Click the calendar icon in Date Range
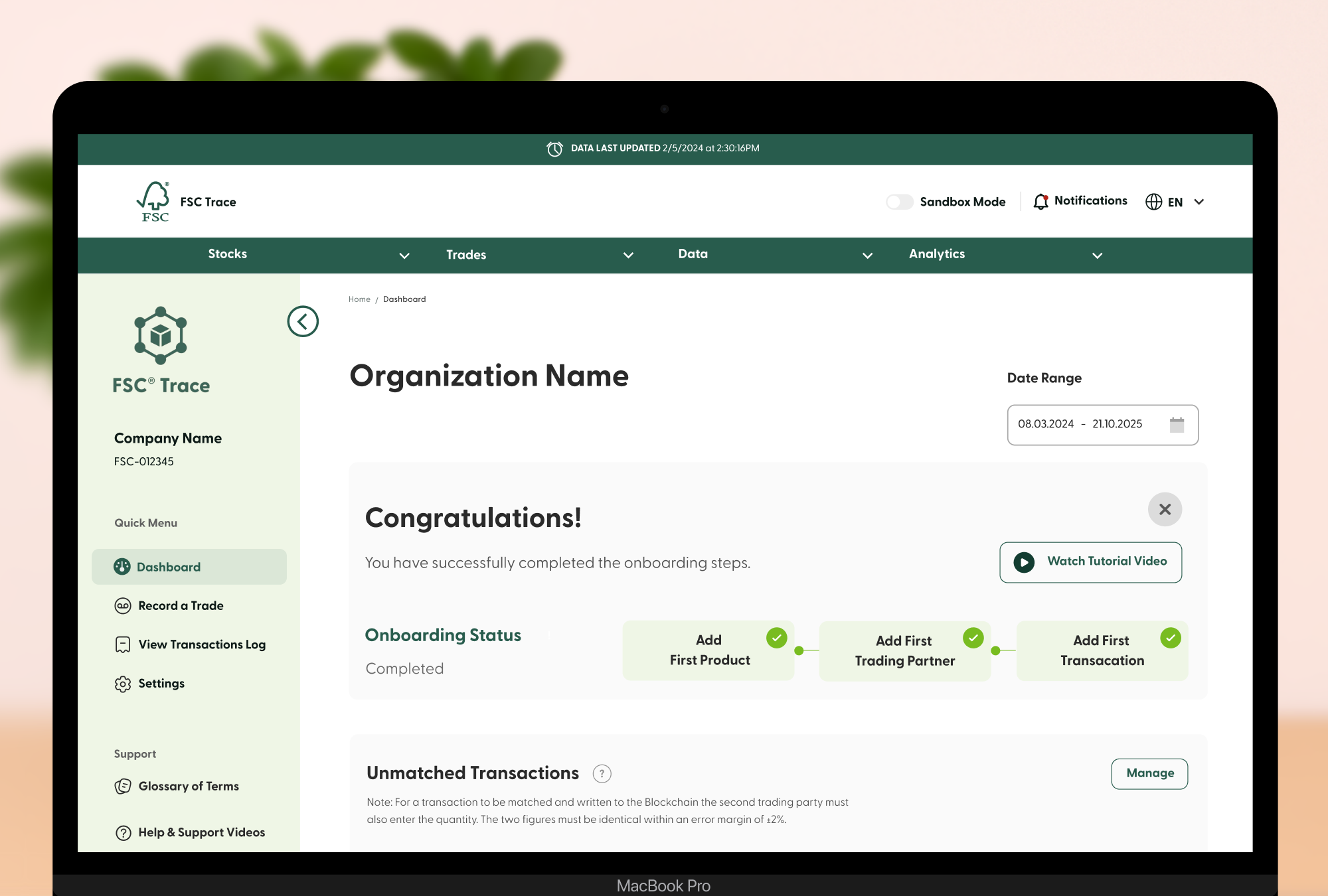The width and height of the screenshot is (1328, 896). coord(1177,425)
